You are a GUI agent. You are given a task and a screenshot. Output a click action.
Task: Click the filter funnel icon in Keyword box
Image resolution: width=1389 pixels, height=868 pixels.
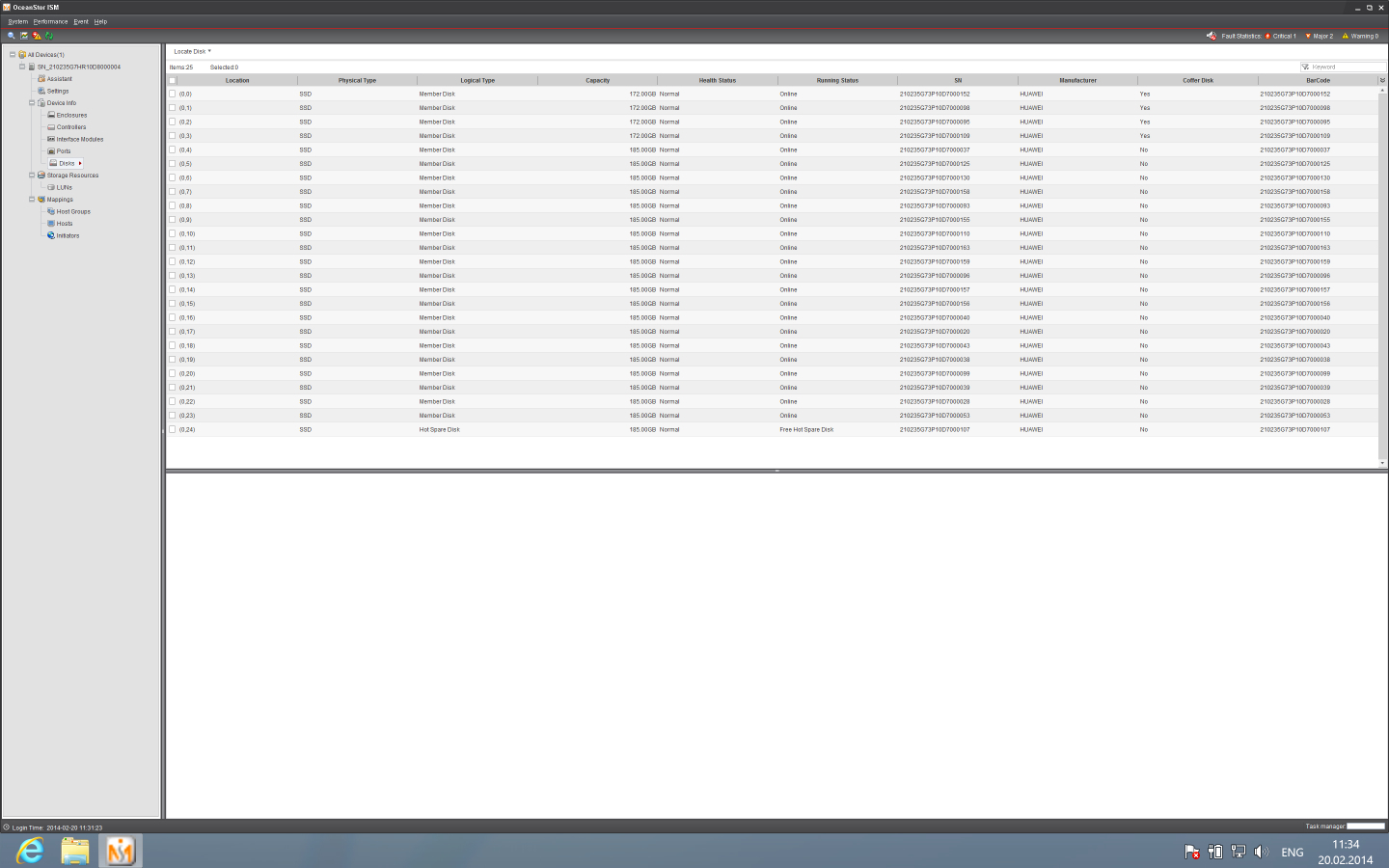(x=1306, y=67)
